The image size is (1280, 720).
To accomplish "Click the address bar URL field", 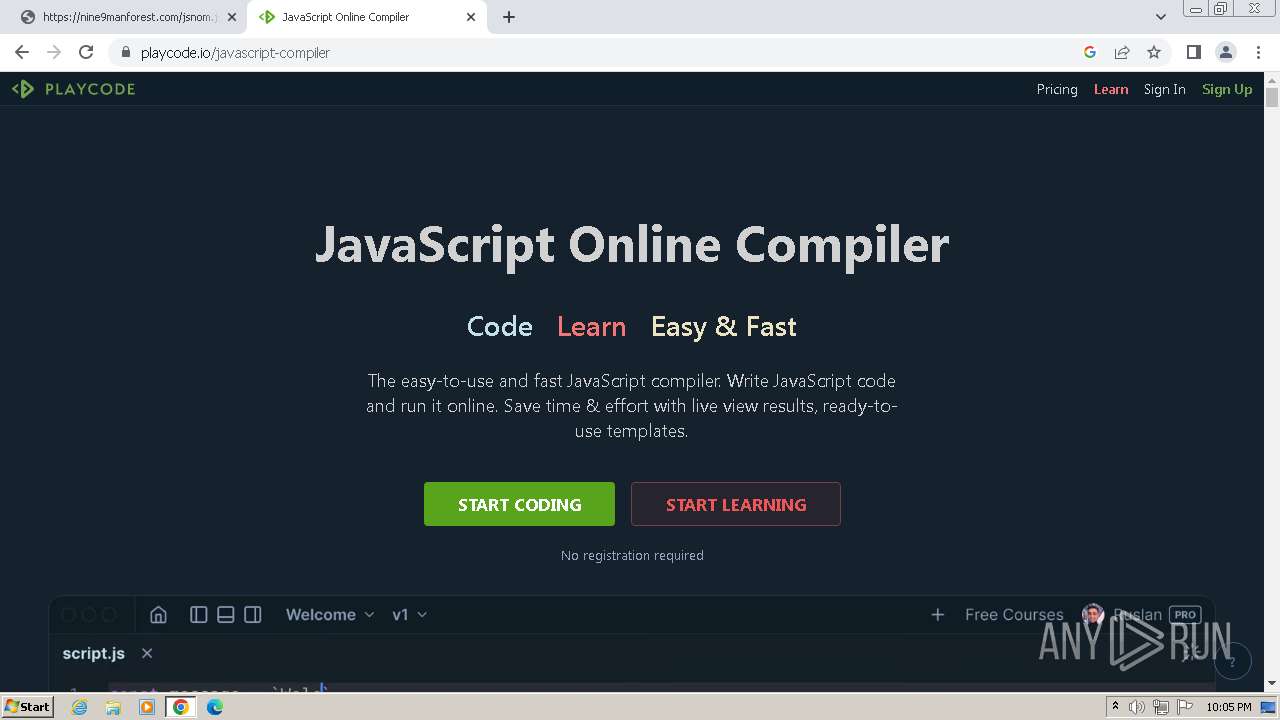I will 600,52.
